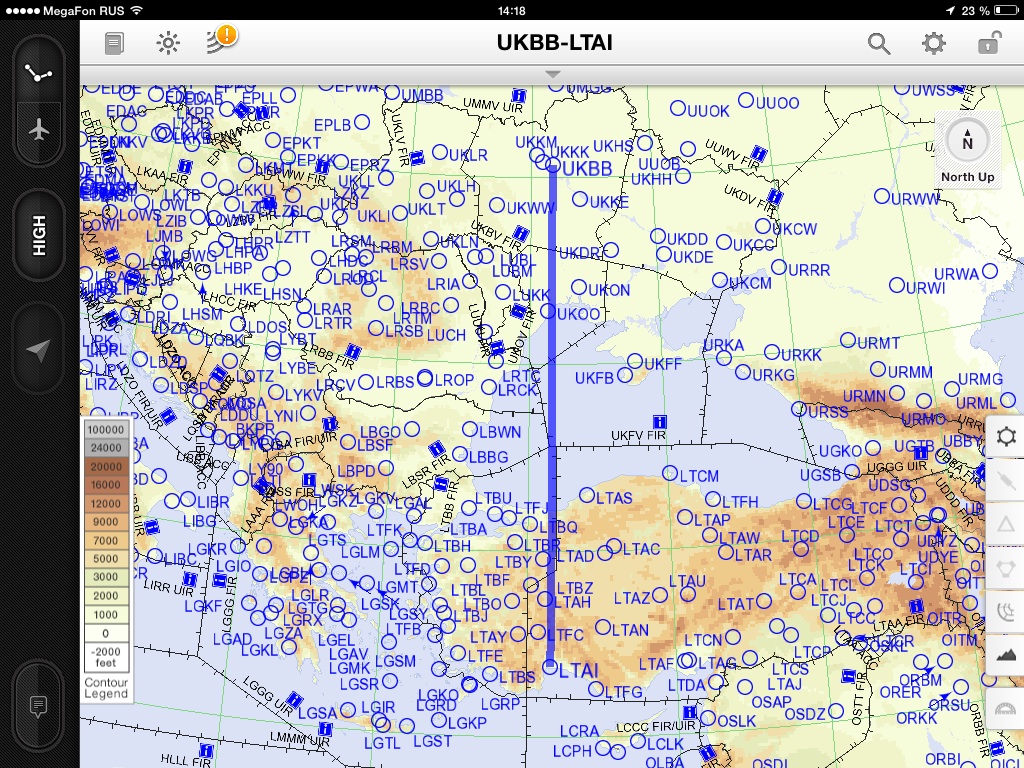Tap the airplane icon in the sidebar
Image resolution: width=1024 pixels, height=768 pixels.
tap(40, 130)
